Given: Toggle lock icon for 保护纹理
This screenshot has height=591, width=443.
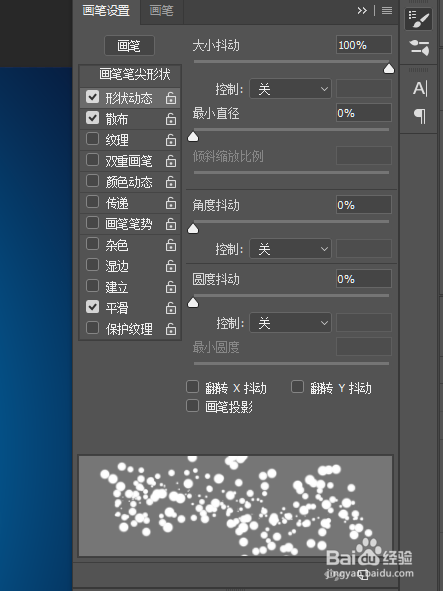Looking at the screenshot, I should tap(171, 329).
